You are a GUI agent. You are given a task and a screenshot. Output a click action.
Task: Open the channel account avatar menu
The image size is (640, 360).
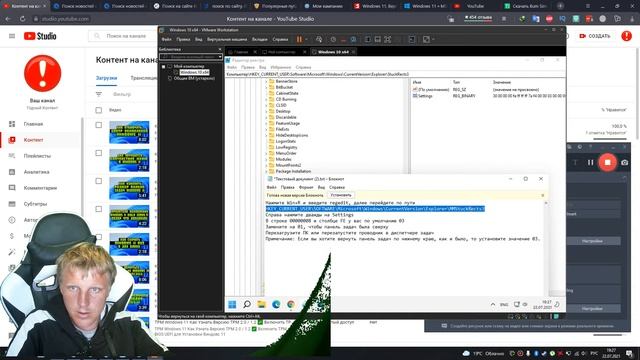click(626, 36)
